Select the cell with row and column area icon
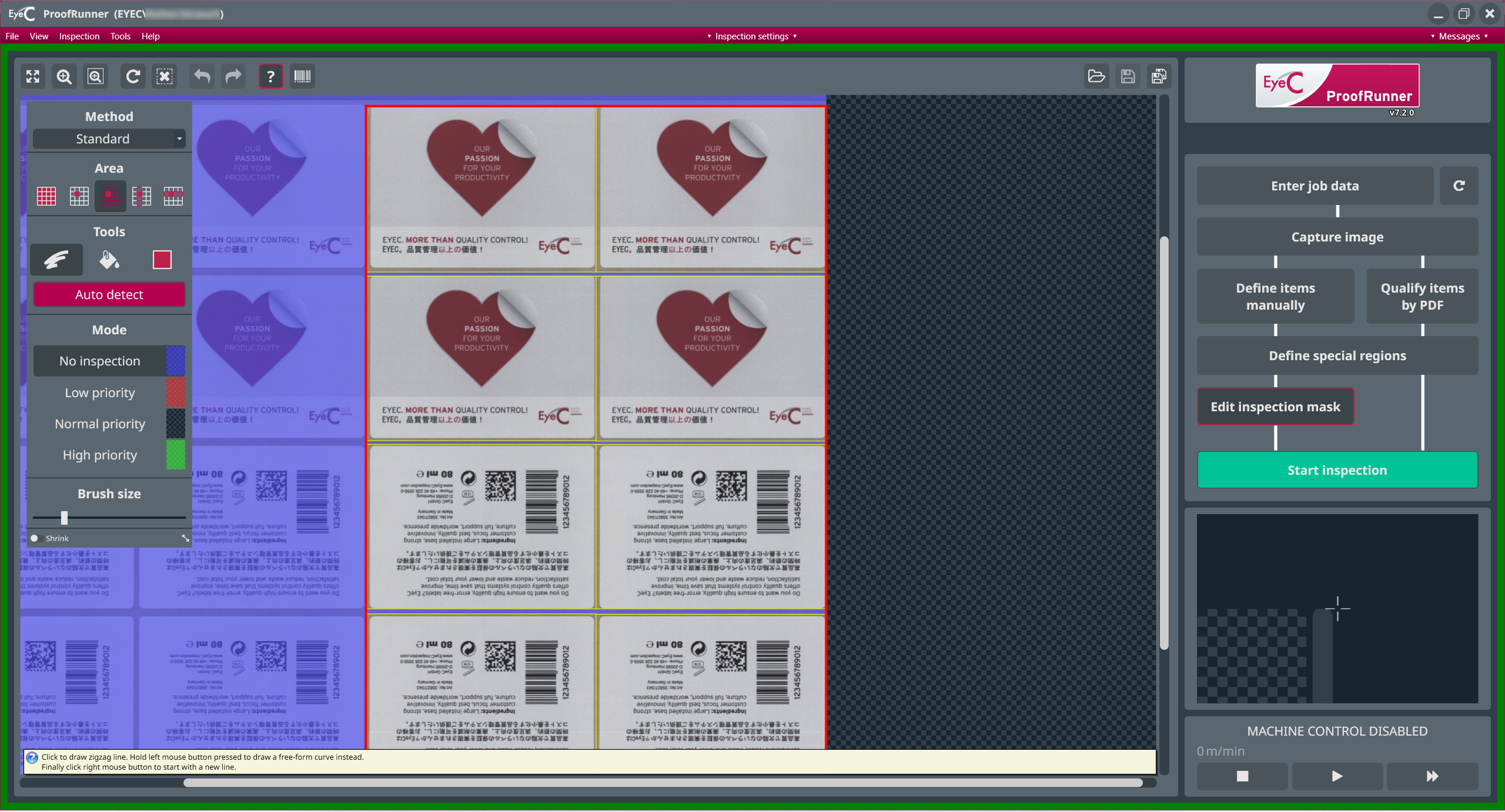1505x812 pixels. click(110, 196)
